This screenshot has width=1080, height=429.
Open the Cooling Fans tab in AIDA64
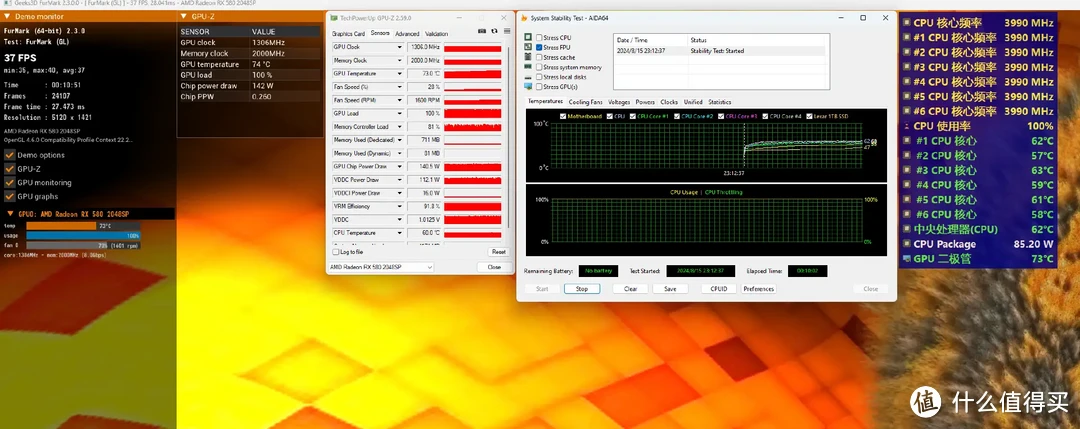coord(585,102)
